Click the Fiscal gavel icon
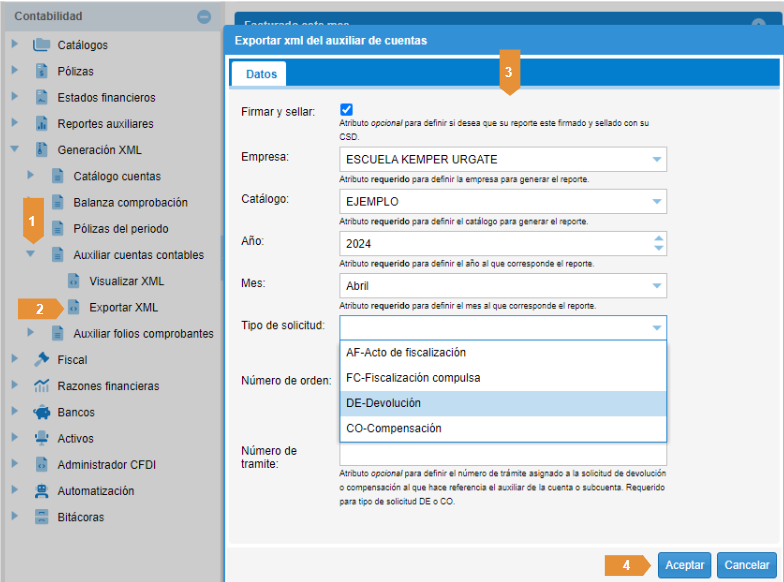This screenshot has width=784, height=582. tap(41, 360)
